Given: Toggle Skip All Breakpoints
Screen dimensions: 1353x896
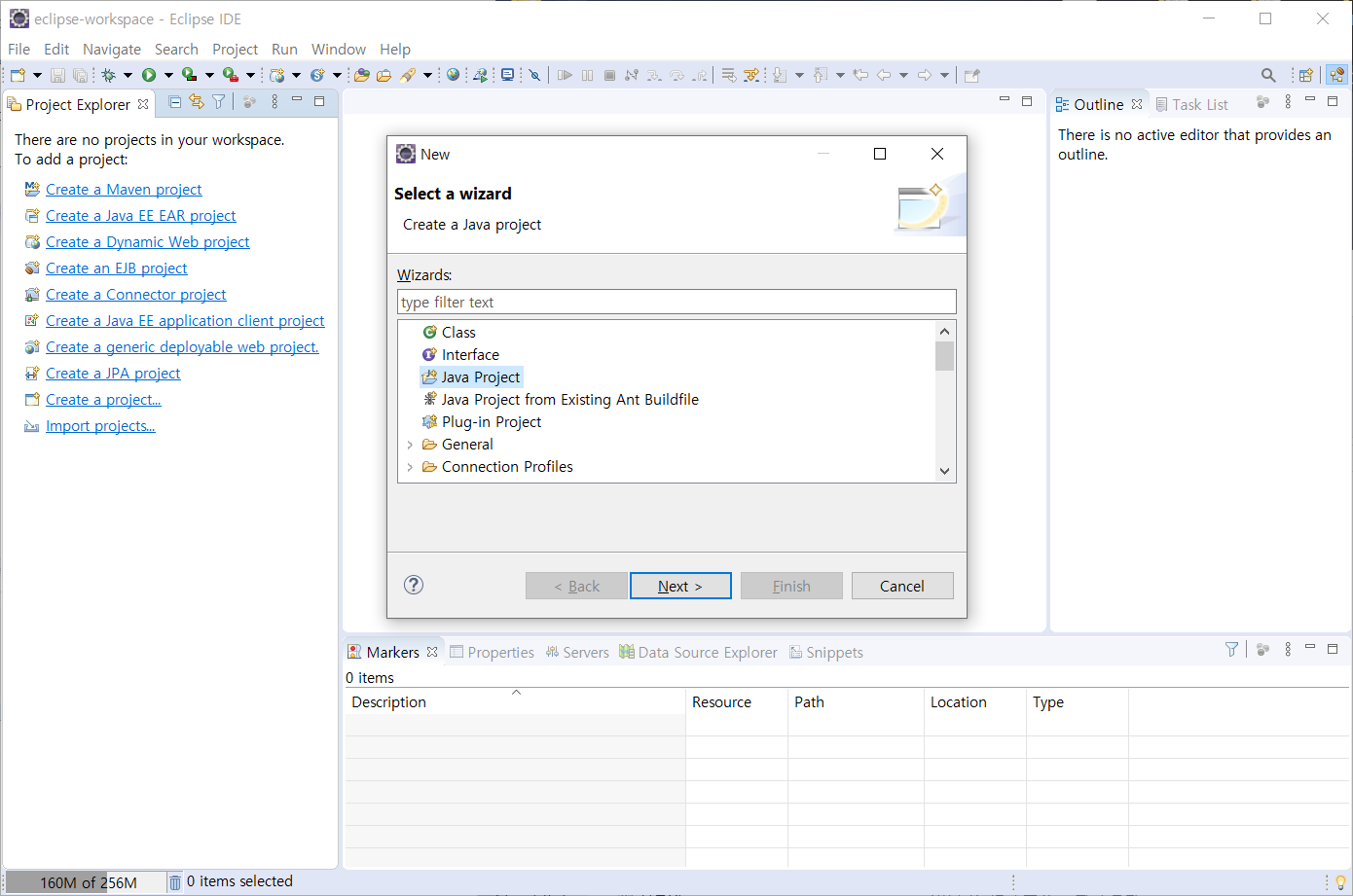Looking at the screenshot, I should tap(533, 75).
